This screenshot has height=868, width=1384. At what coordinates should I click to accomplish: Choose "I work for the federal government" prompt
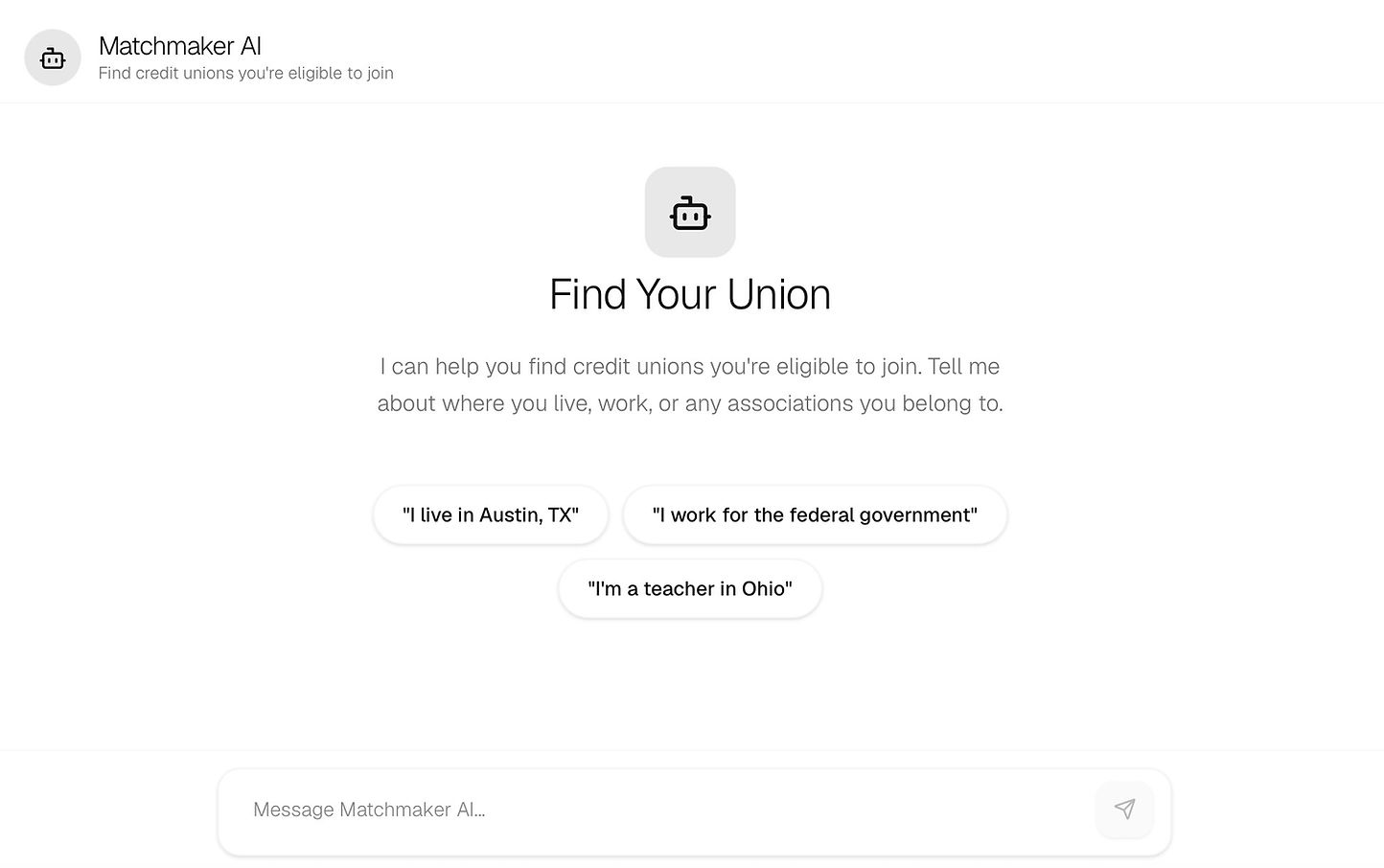(815, 515)
